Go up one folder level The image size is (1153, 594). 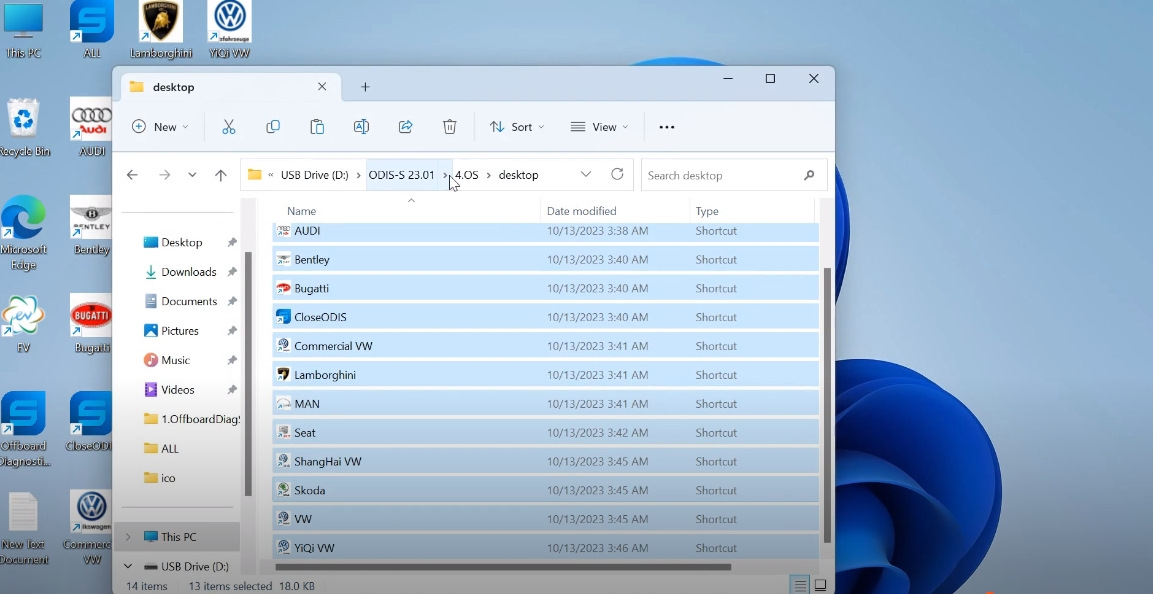(221, 175)
